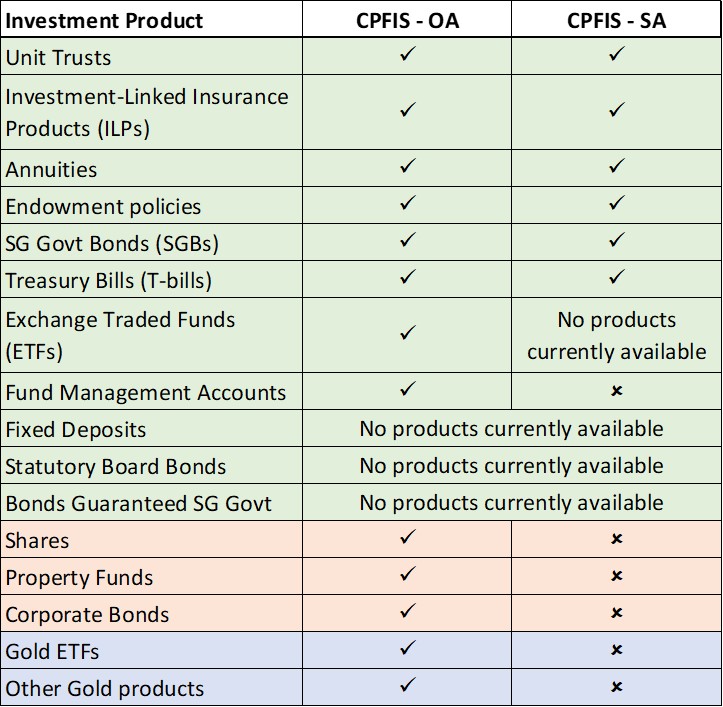
Task: Select the CPFIS - SA column header
Action: point(616,20)
